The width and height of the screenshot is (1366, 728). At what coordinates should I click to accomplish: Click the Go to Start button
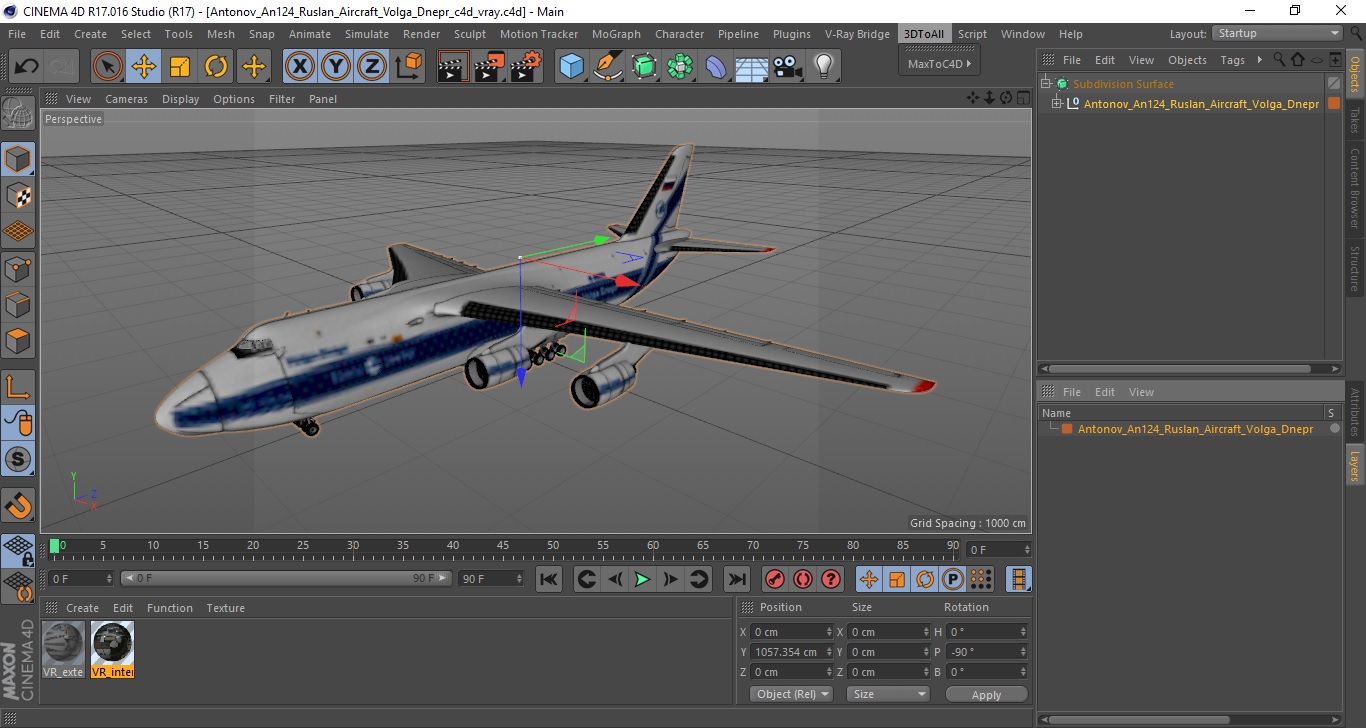point(549,579)
